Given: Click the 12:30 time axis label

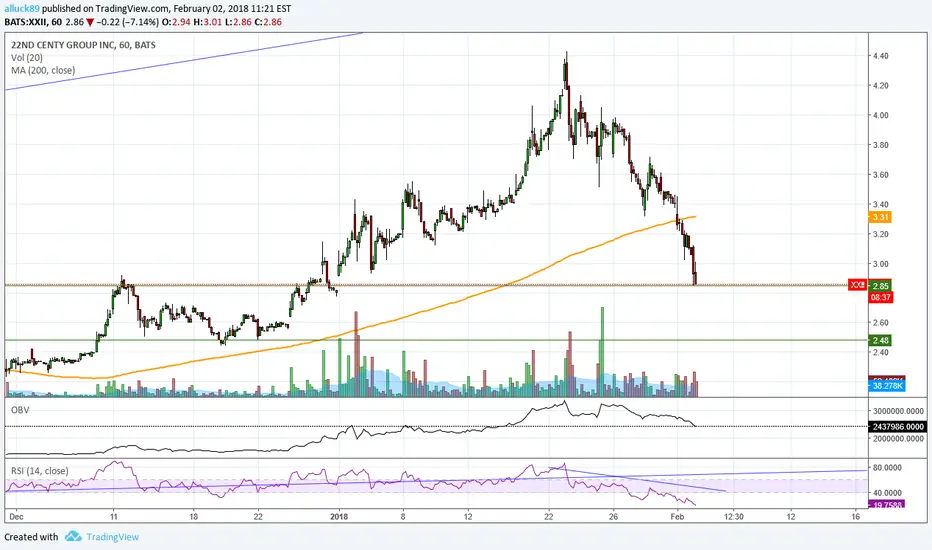Looking at the screenshot, I should (x=733, y=516).
